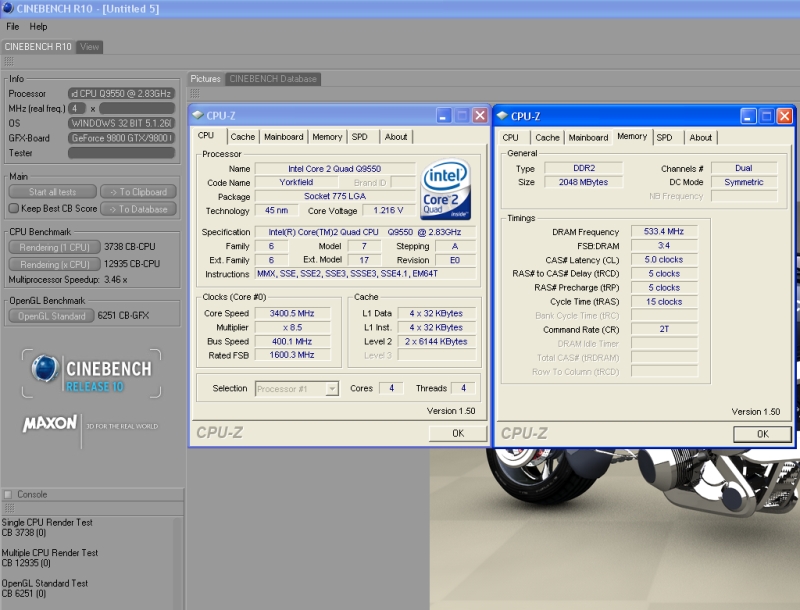Click the Core Voltage value 1.216 V
800x610 pixels.
[x=388, y=210]
